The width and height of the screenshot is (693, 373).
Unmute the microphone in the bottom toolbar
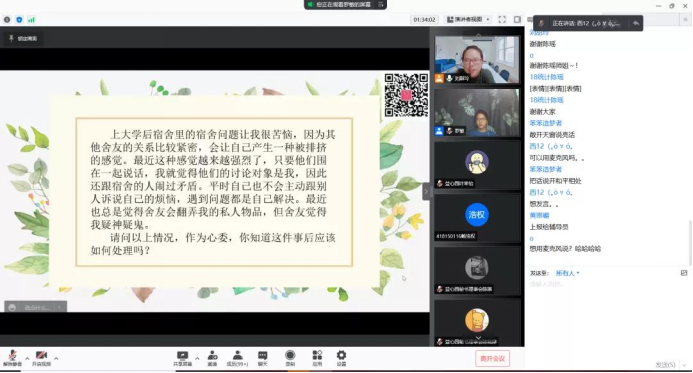pyautogui.click(x=12, y=358)
